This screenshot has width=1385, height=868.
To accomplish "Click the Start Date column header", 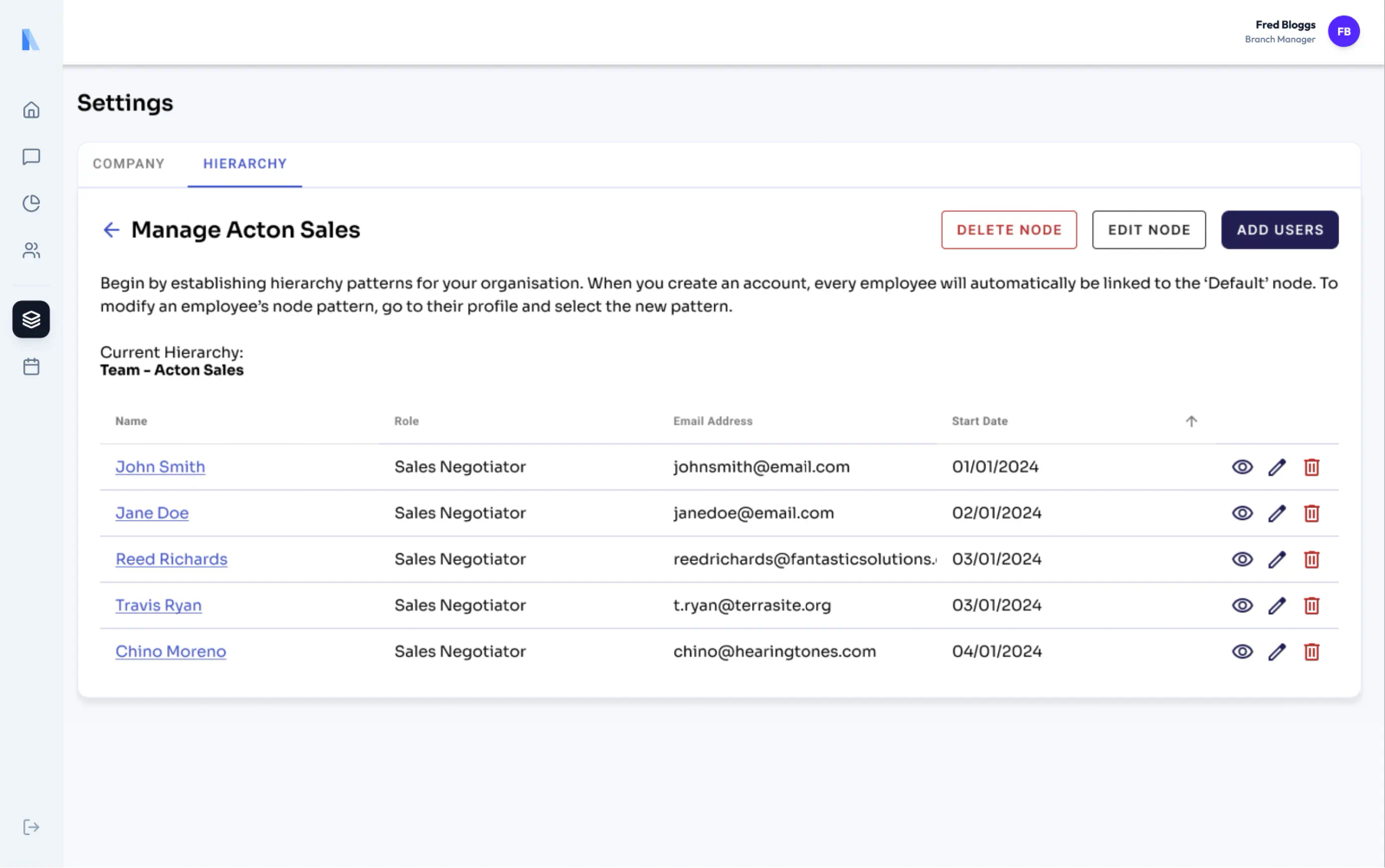I will (980, 421).
